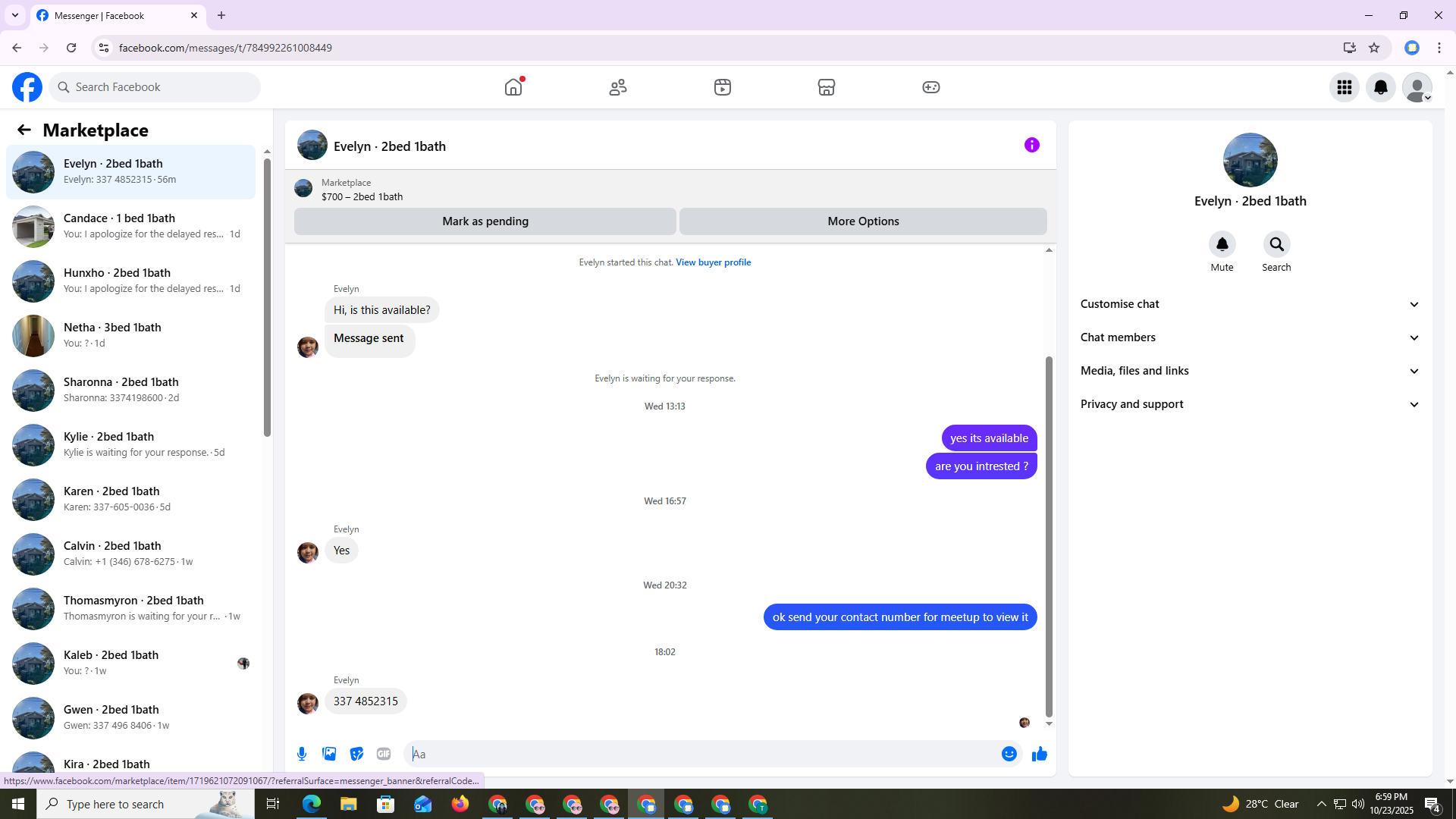Open View buyer profile link
Image resolution: width=1456 pixels, height=819 pixels.
tap(713, 262)
